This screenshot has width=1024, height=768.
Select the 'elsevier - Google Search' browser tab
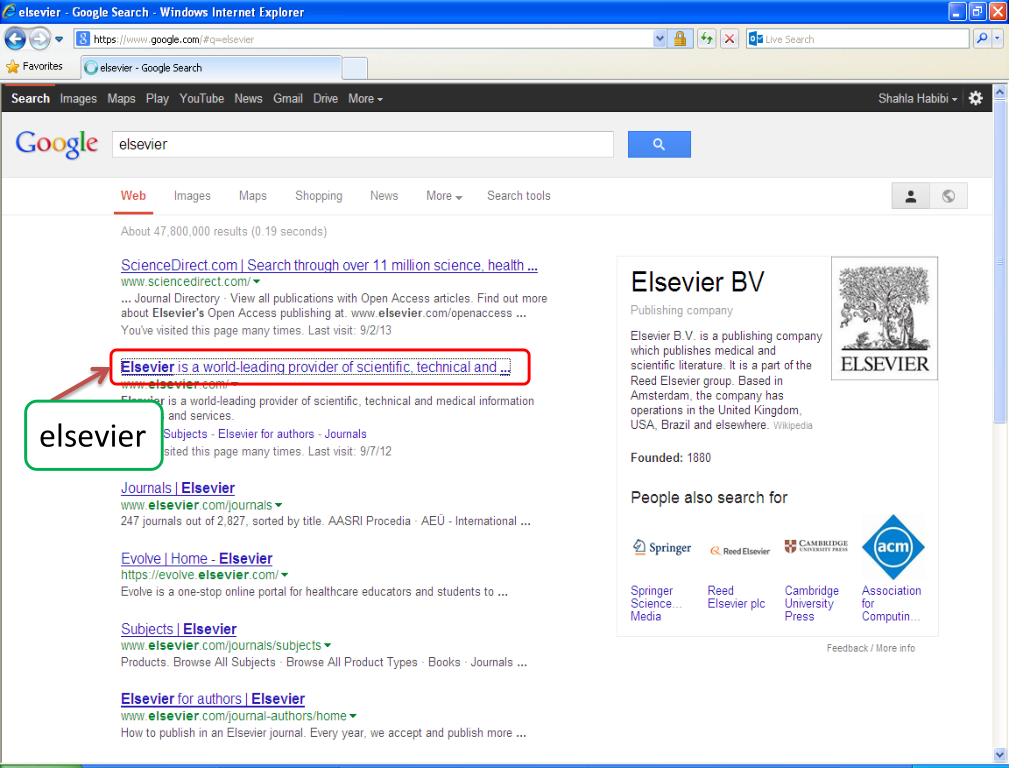click(x=212, y=67)
